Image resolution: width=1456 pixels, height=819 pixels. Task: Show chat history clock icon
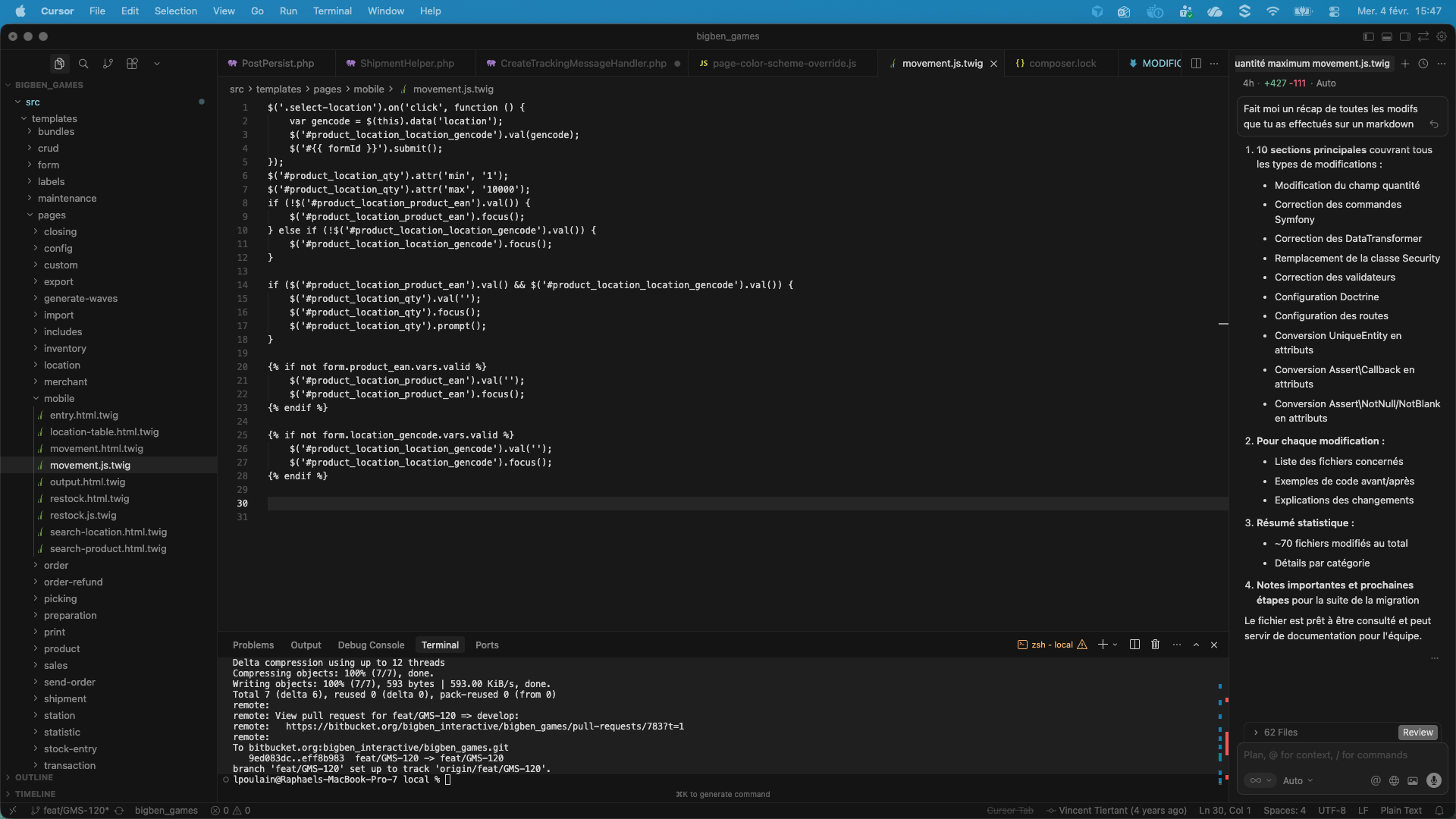tap(1423, 64)
